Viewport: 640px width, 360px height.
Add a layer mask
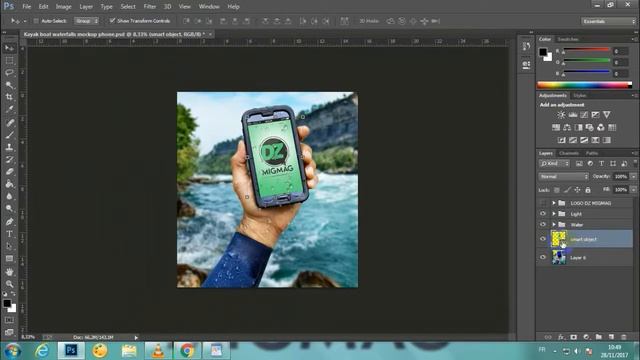point(573,337)
